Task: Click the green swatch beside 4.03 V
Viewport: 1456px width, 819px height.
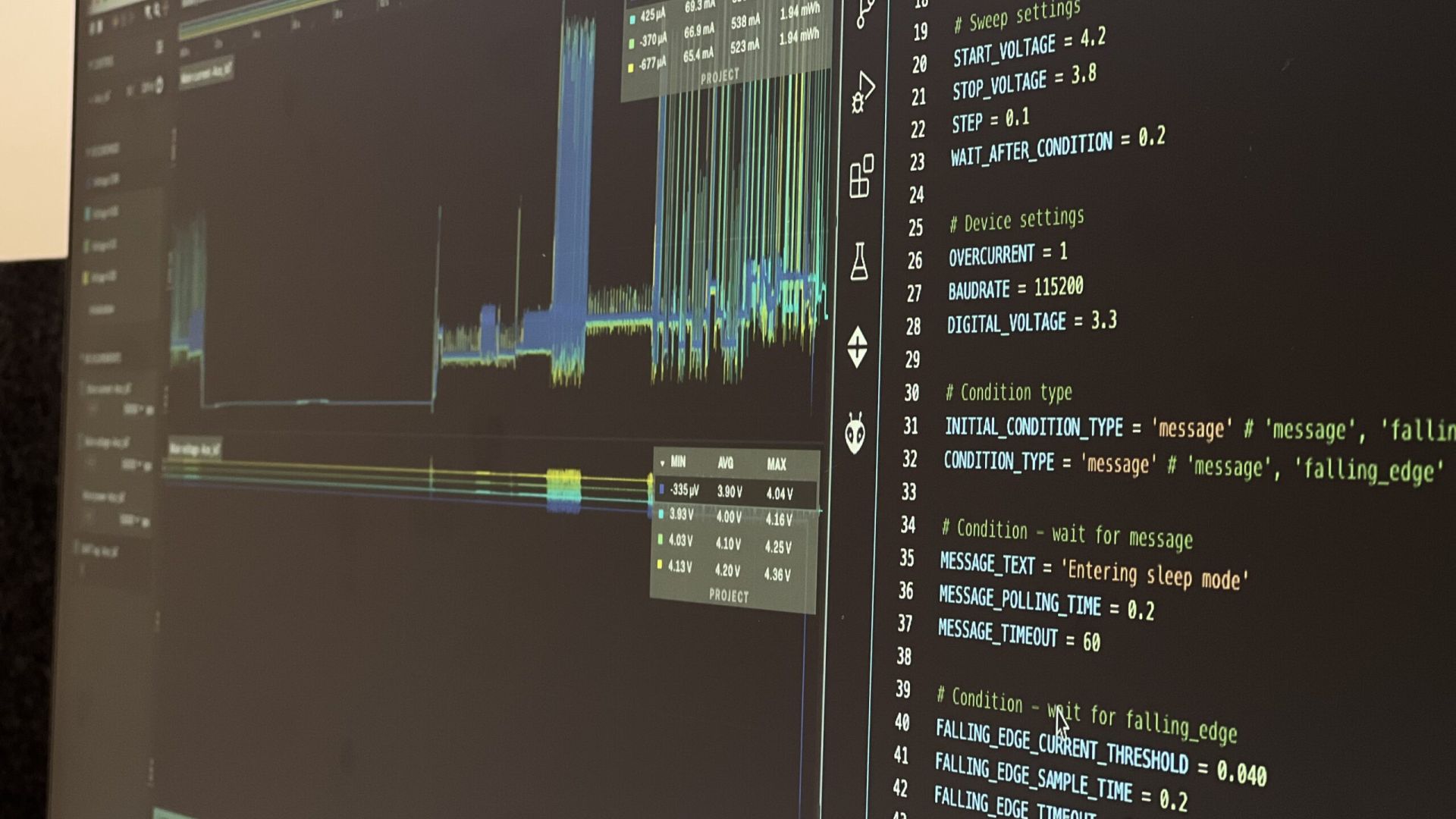Action: (x=660, y=539)
